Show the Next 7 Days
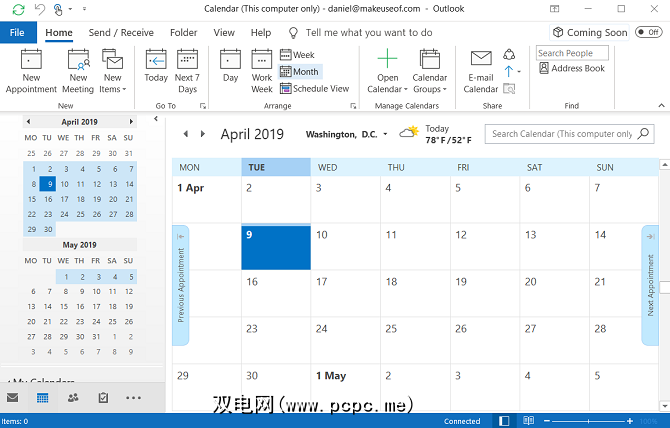Screen dimensions: 670x428 click(187, 71)
